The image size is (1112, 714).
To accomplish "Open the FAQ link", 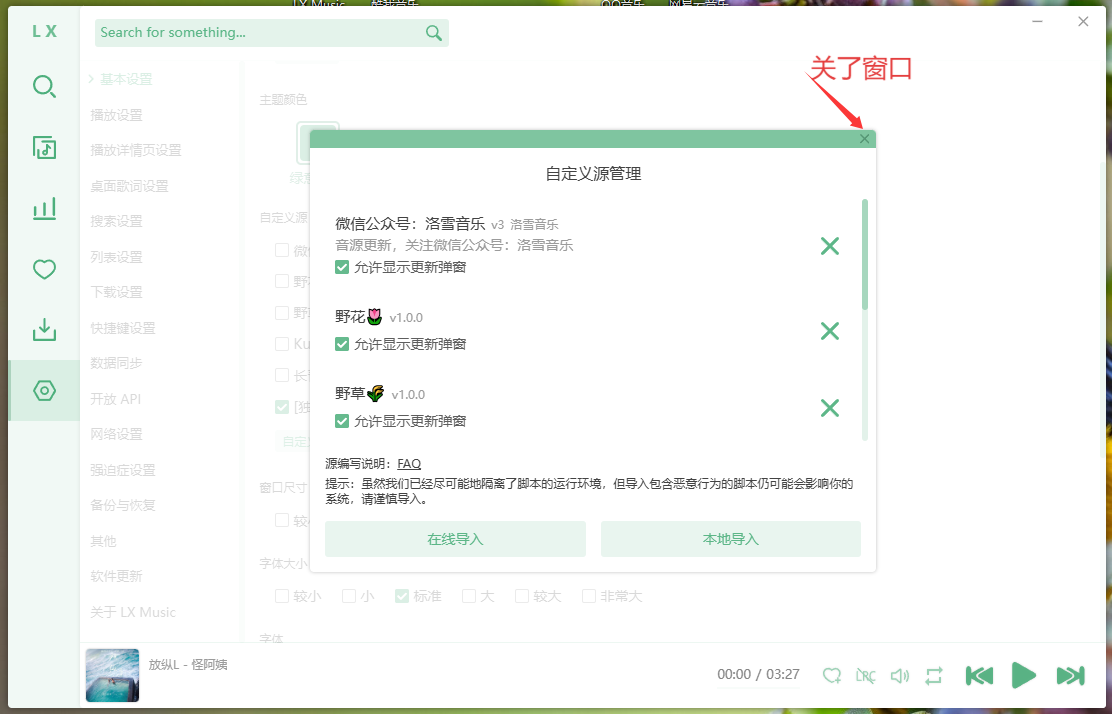I will 409,464.
